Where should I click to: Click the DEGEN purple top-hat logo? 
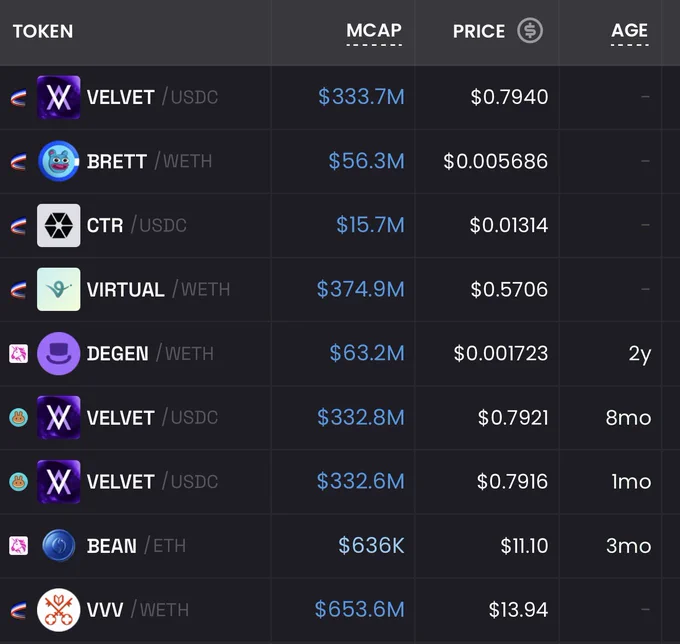tap(59, 353)
